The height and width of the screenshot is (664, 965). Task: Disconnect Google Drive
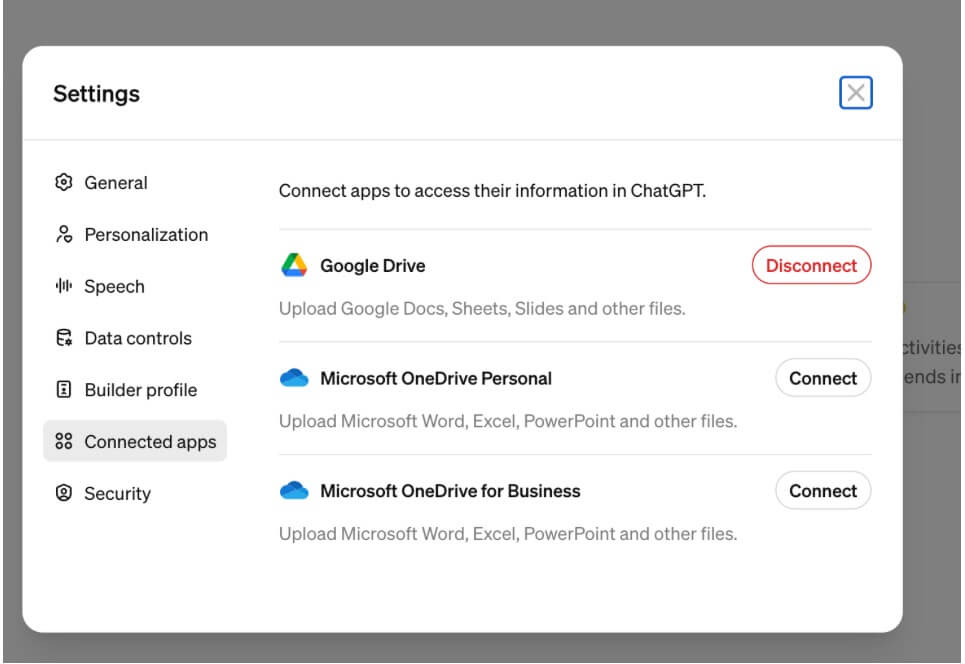[811, 265]
